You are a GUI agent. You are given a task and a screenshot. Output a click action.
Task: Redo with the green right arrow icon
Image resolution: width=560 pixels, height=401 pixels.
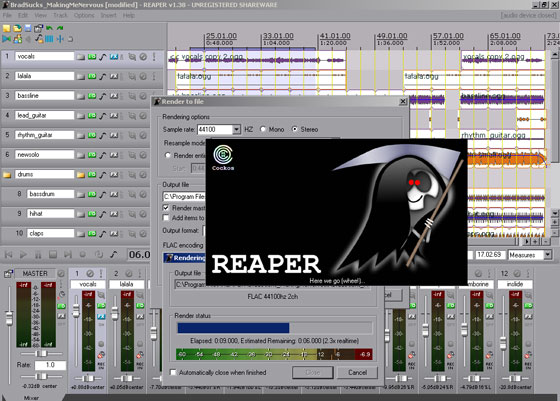coord(60,28)
